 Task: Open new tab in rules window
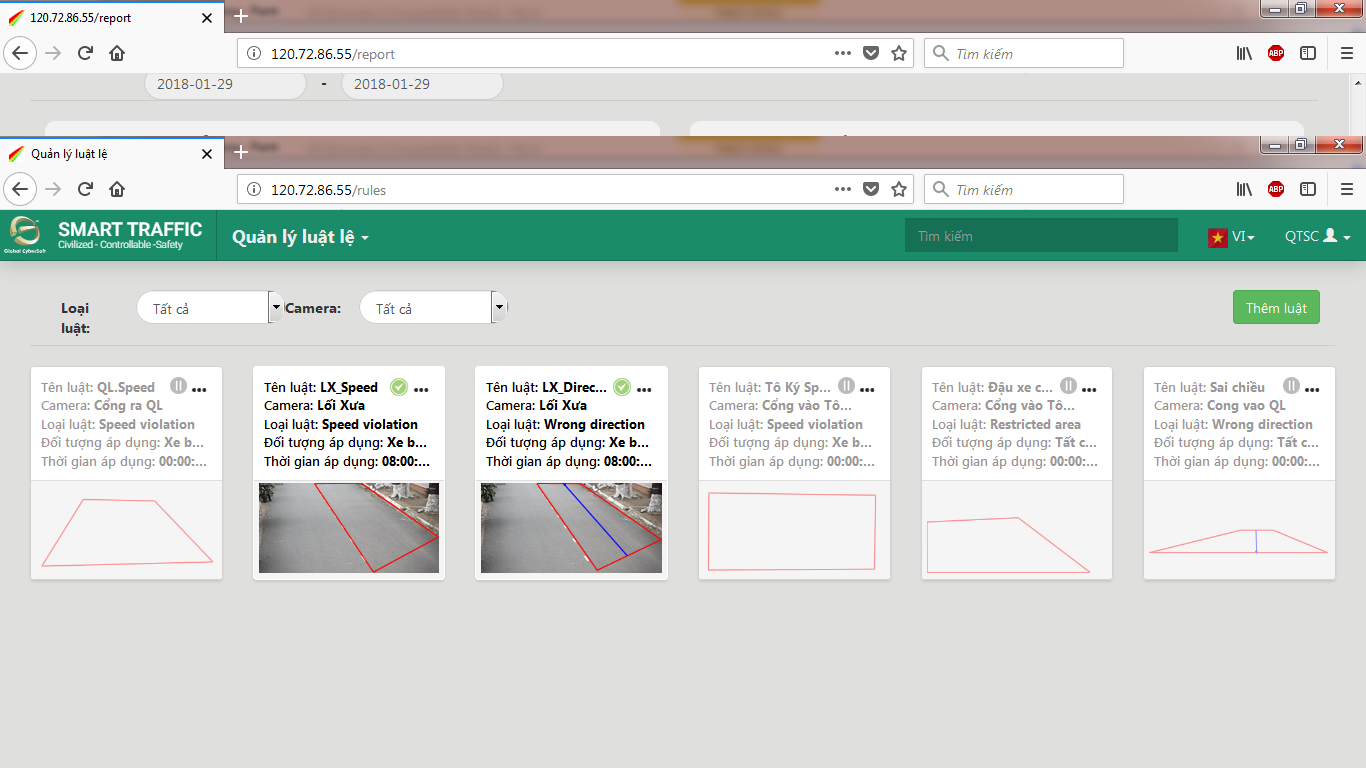pyautogui.click(x=240, y=153)
